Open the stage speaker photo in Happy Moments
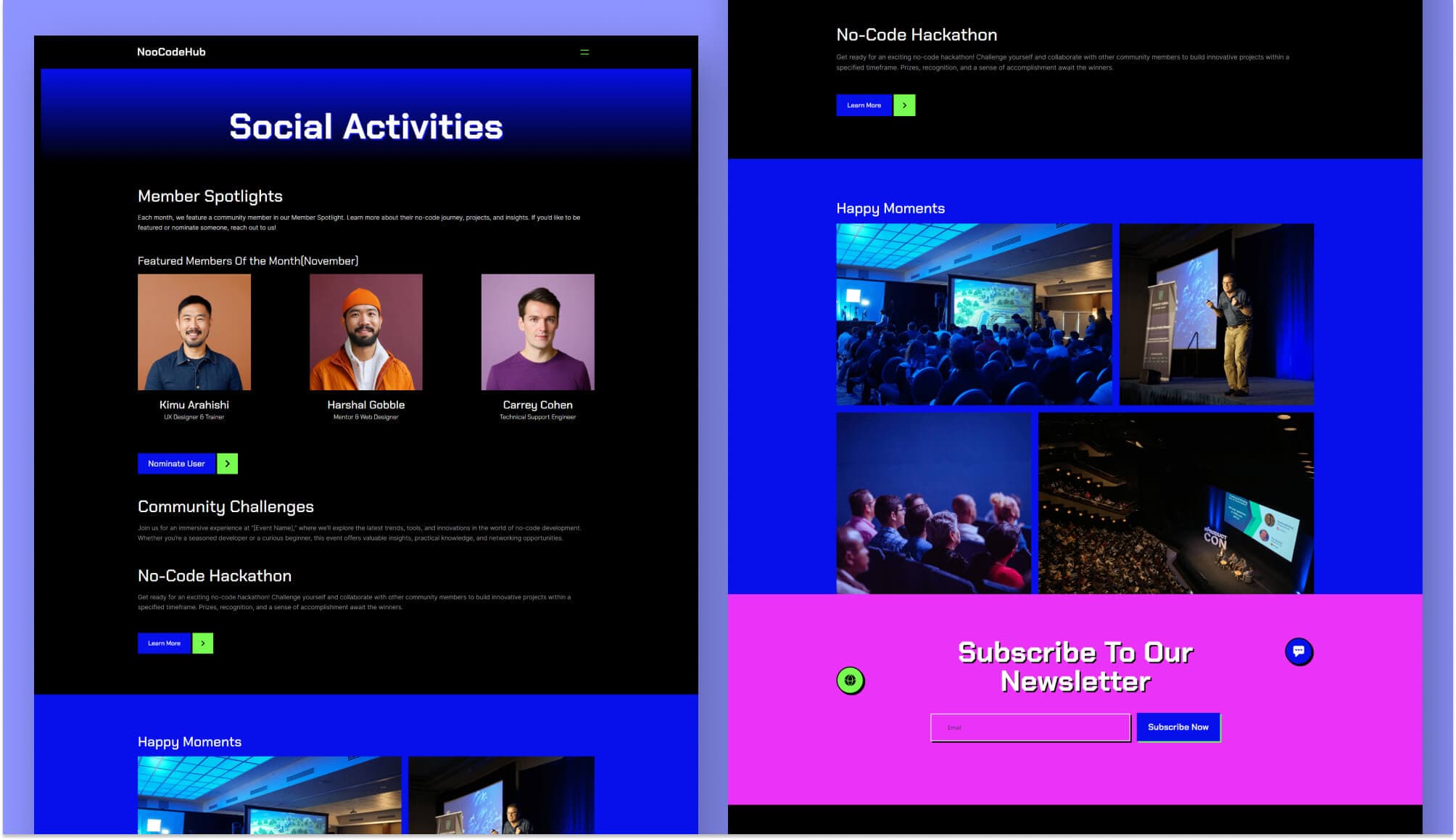The width and height of the screenshot is (1456, 840). coord(1216,315)
